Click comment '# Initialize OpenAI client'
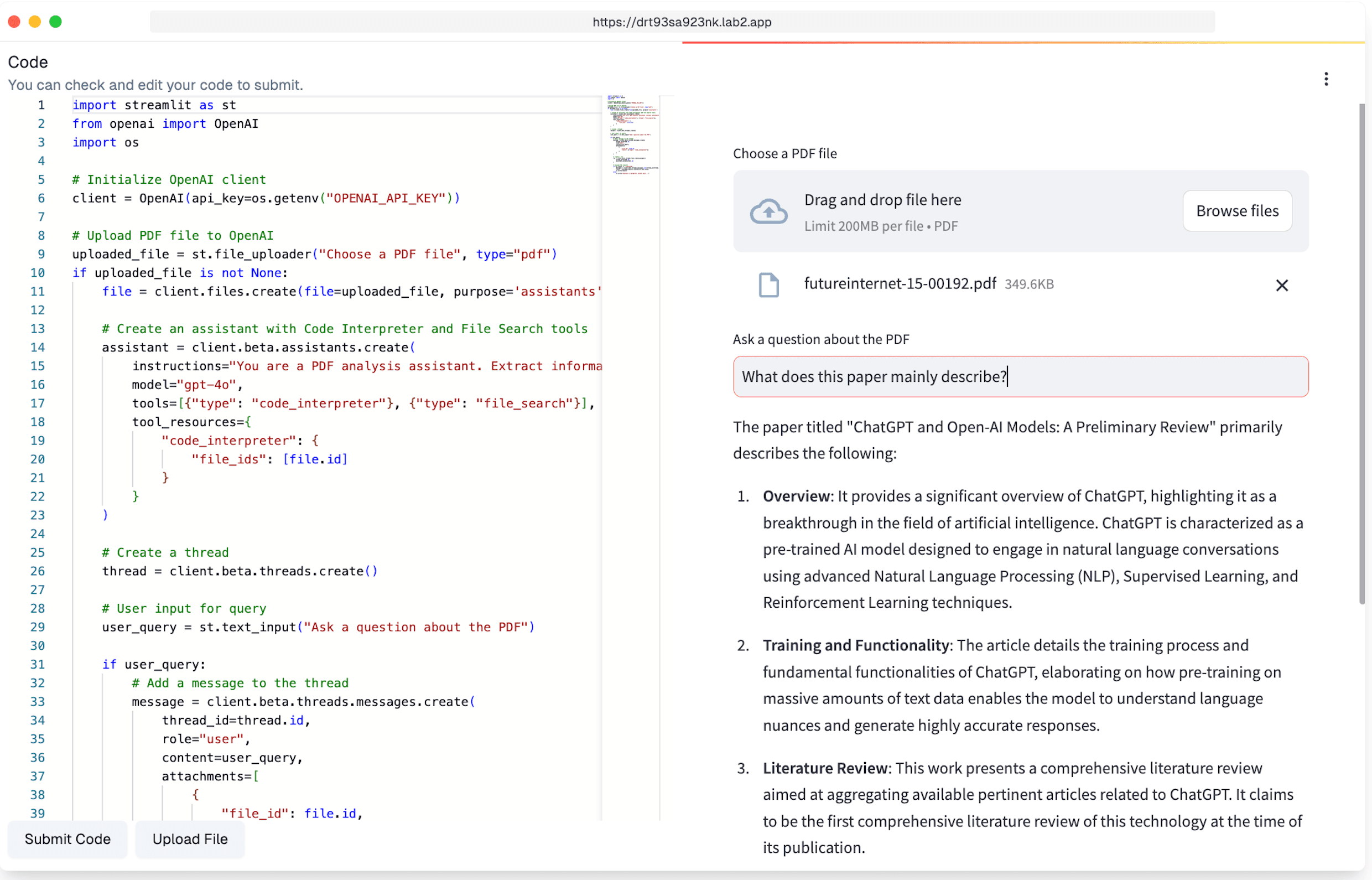The image size is (1372, 880). point(169,179)
